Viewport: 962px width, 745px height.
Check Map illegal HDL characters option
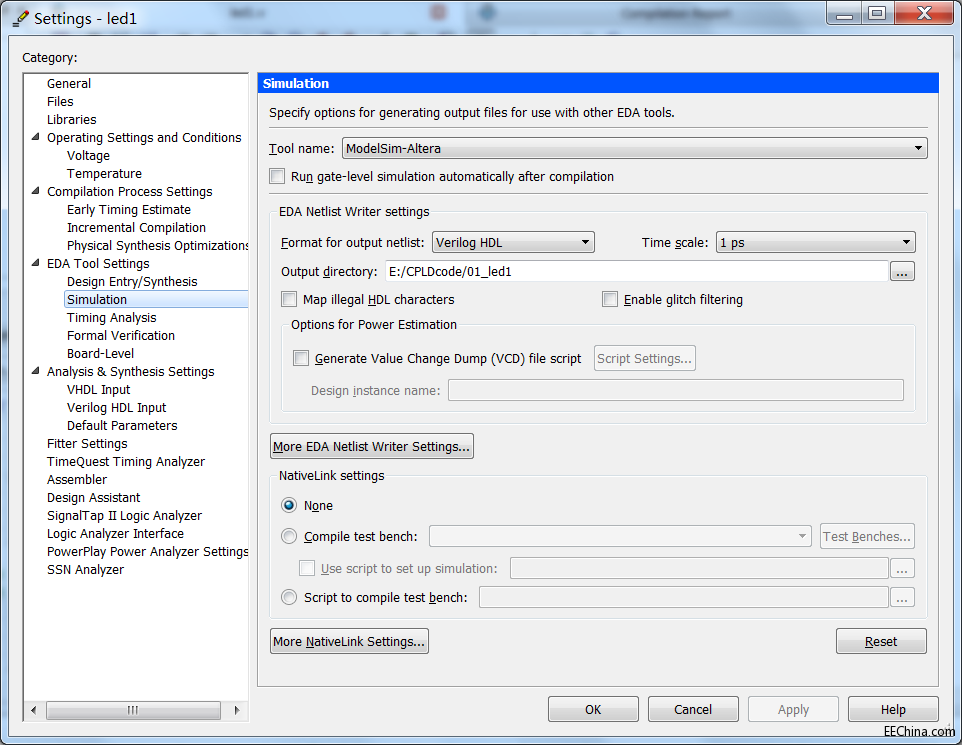289,299
